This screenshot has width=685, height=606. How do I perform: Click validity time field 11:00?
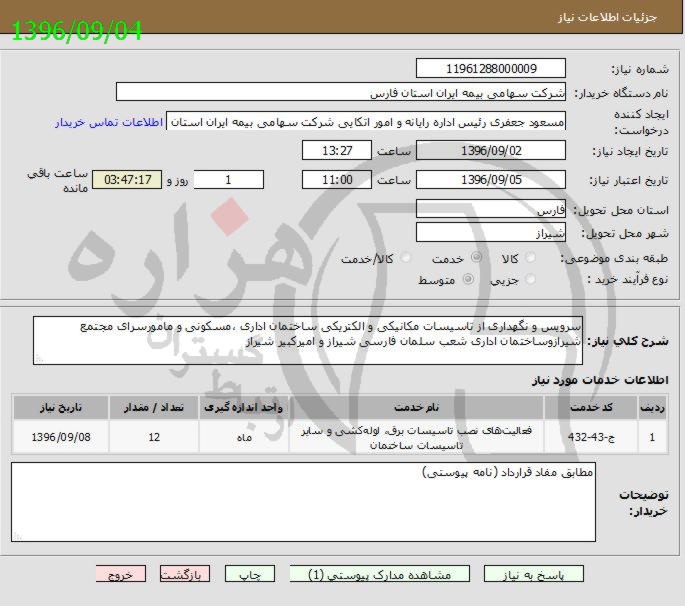pos(337,180)
